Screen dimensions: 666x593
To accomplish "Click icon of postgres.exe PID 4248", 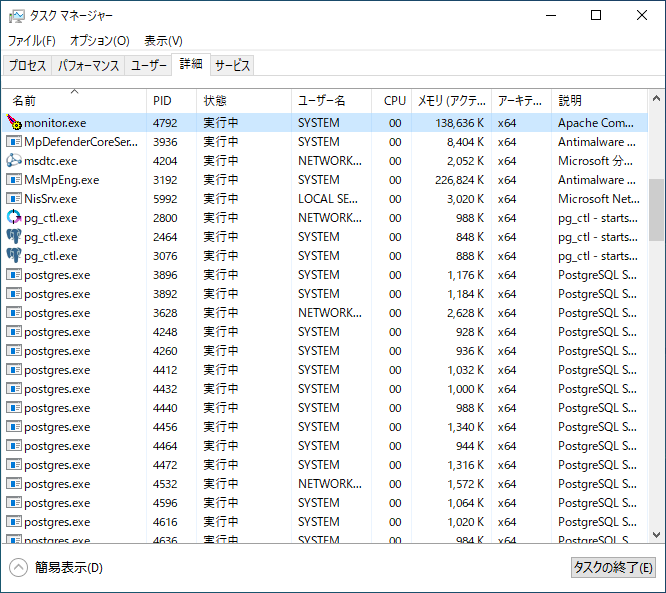I will click(x=14, y=331).
